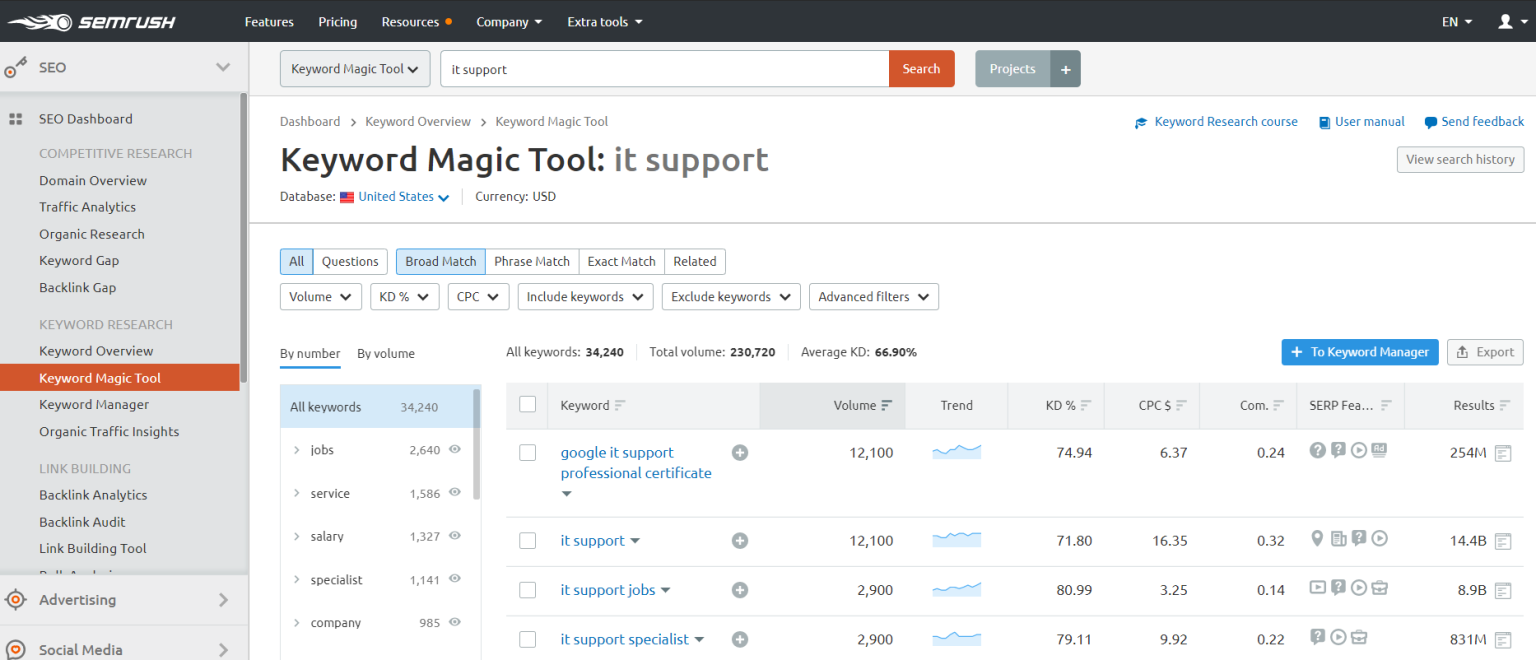The image size is (1536, 660).
Task: Add 'it support specialist' keyword plus icon
Action: pos(740,639)
